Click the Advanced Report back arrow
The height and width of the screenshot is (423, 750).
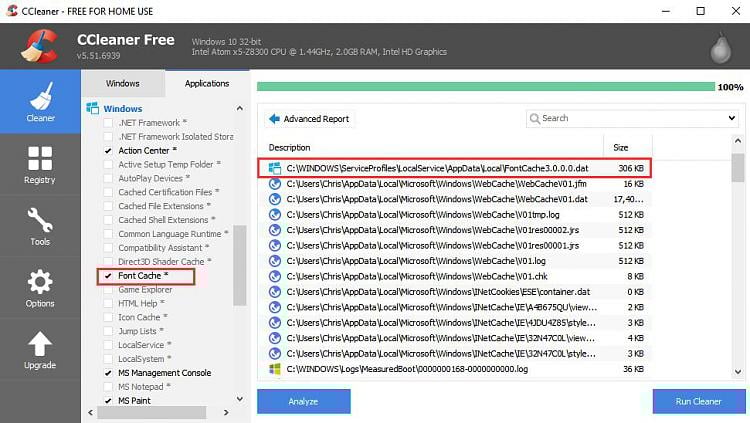point(274,119)
